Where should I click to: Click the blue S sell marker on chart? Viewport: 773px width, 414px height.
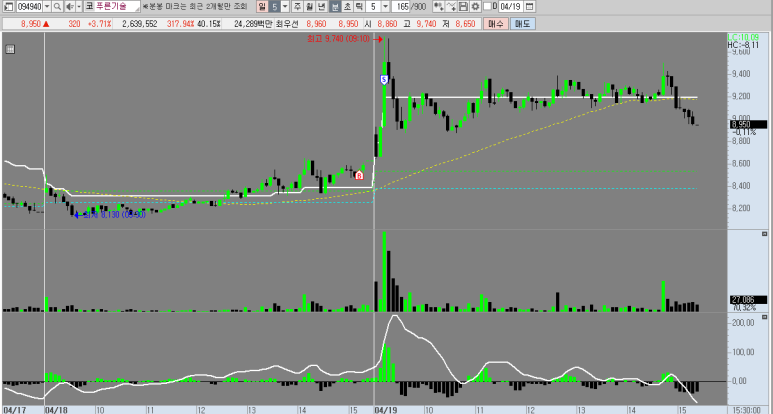385,79
